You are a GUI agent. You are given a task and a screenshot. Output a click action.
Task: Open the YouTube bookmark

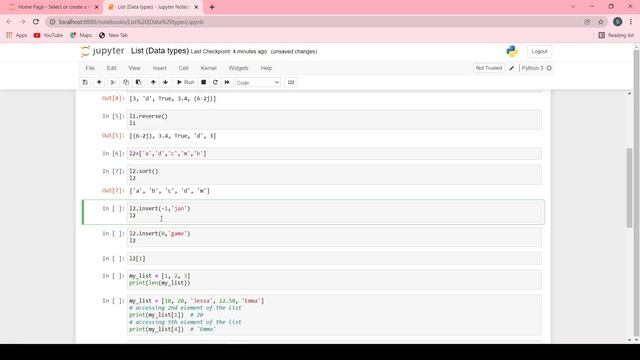pyautogui.click(x=48, y=36)
